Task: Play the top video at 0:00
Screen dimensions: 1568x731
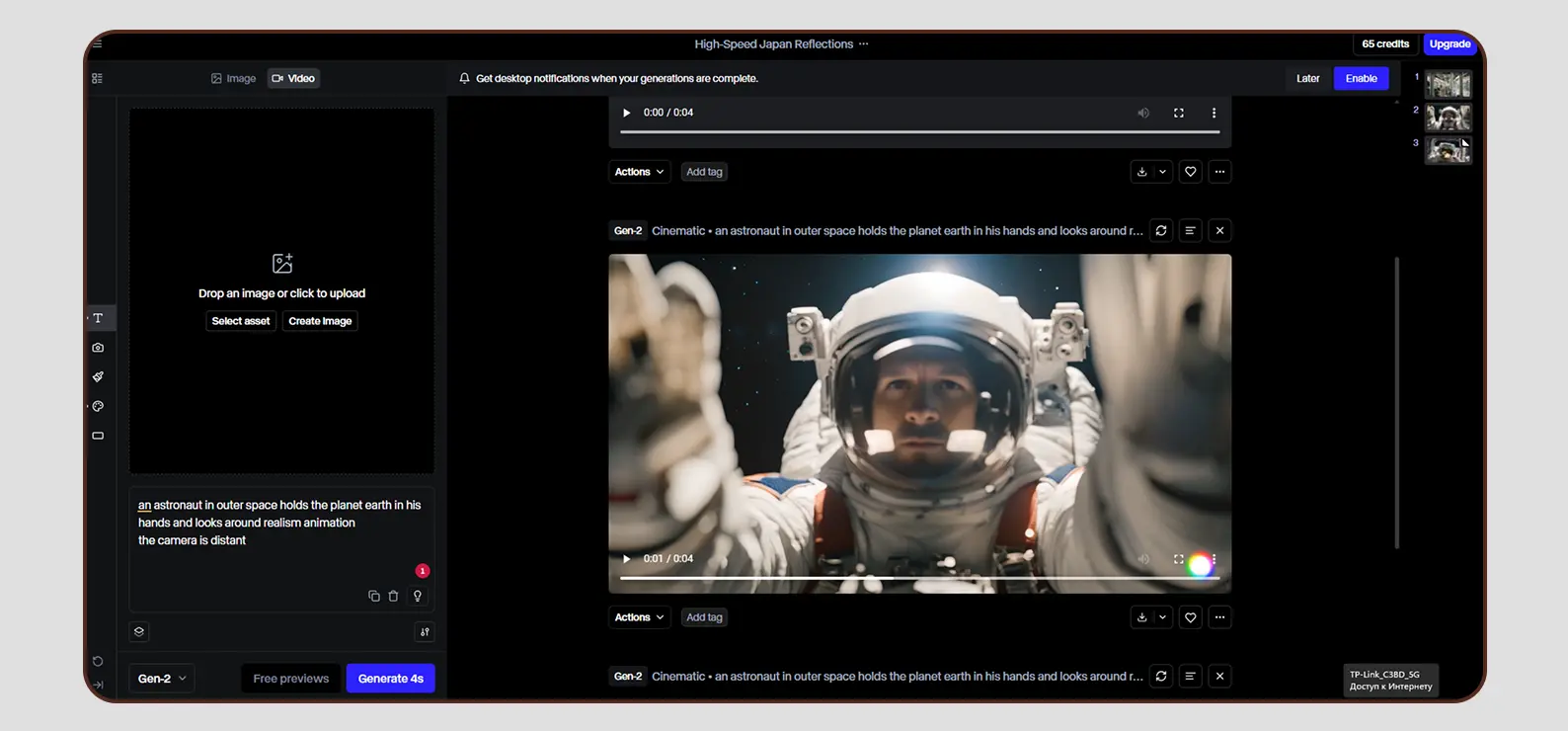Action: 626,113
